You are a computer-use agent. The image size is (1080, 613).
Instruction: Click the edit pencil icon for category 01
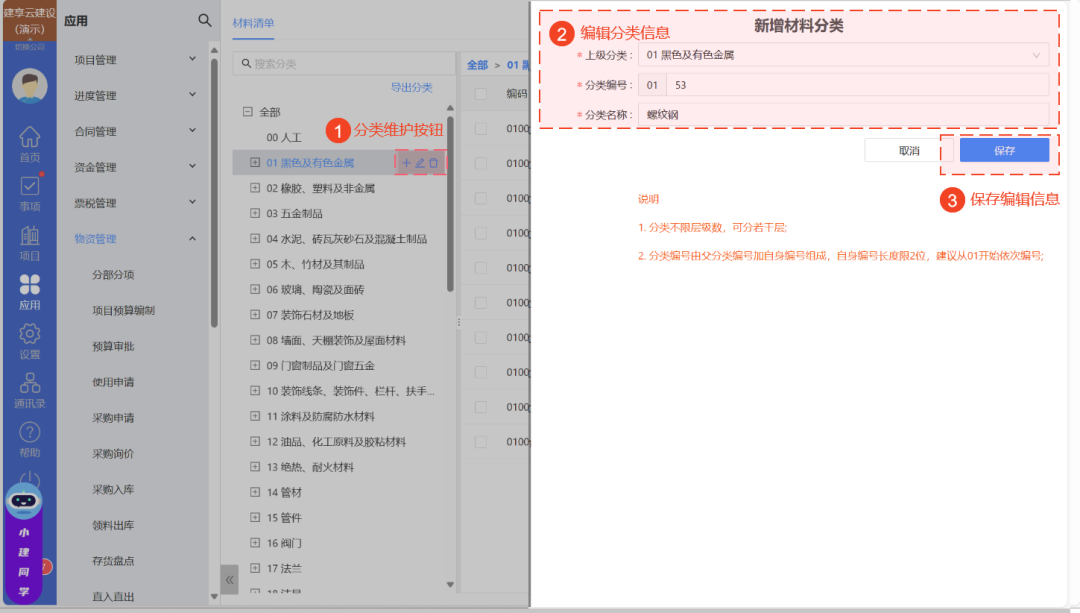(x=420, y=162)
